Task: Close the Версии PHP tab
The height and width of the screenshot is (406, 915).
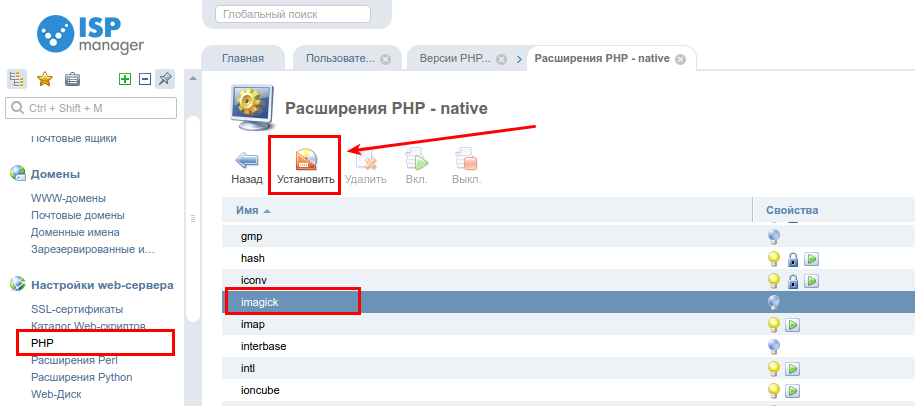Action: (501, 60)
